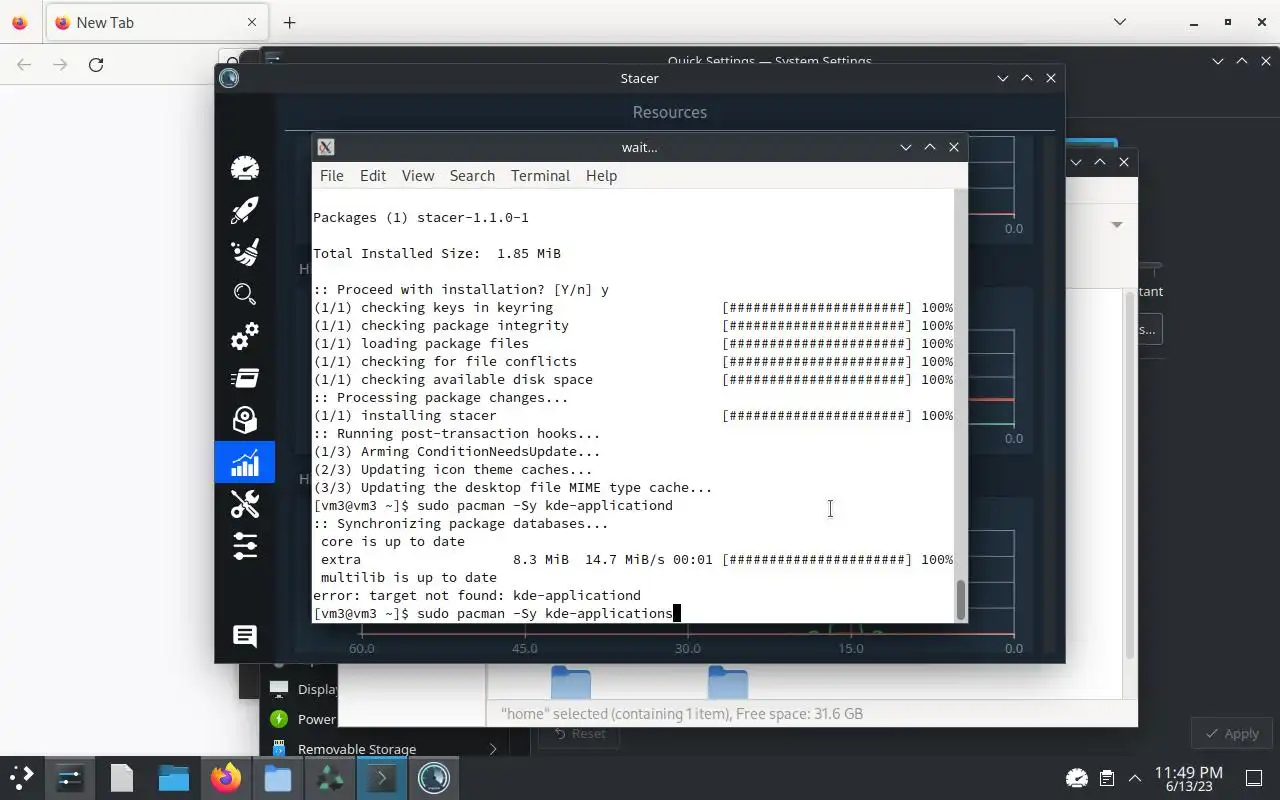Select the Firefox New Tab tab

pyautogui.click(x=156, y=22)
